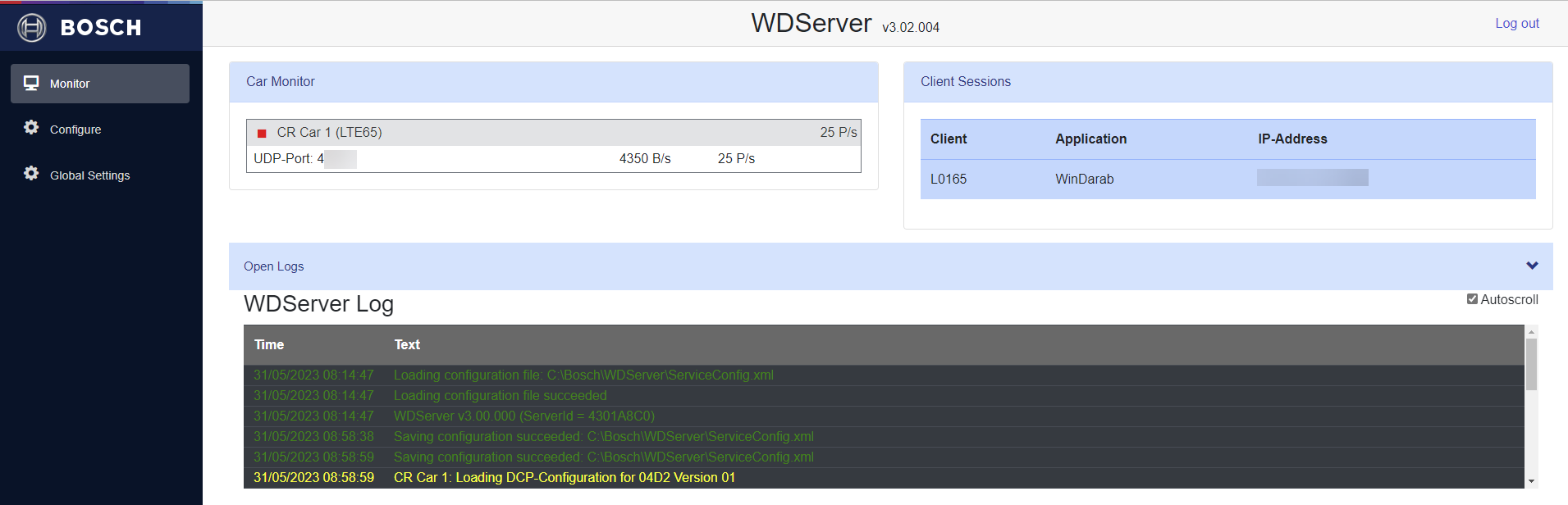Open the Configure menu item
Viewport: 1568px width, 505px height.
[x=100, y=130]
